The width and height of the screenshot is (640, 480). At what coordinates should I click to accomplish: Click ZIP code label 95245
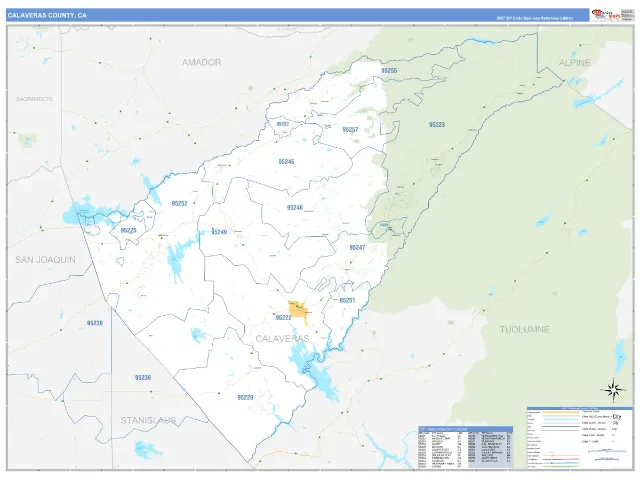pos(286,162)
